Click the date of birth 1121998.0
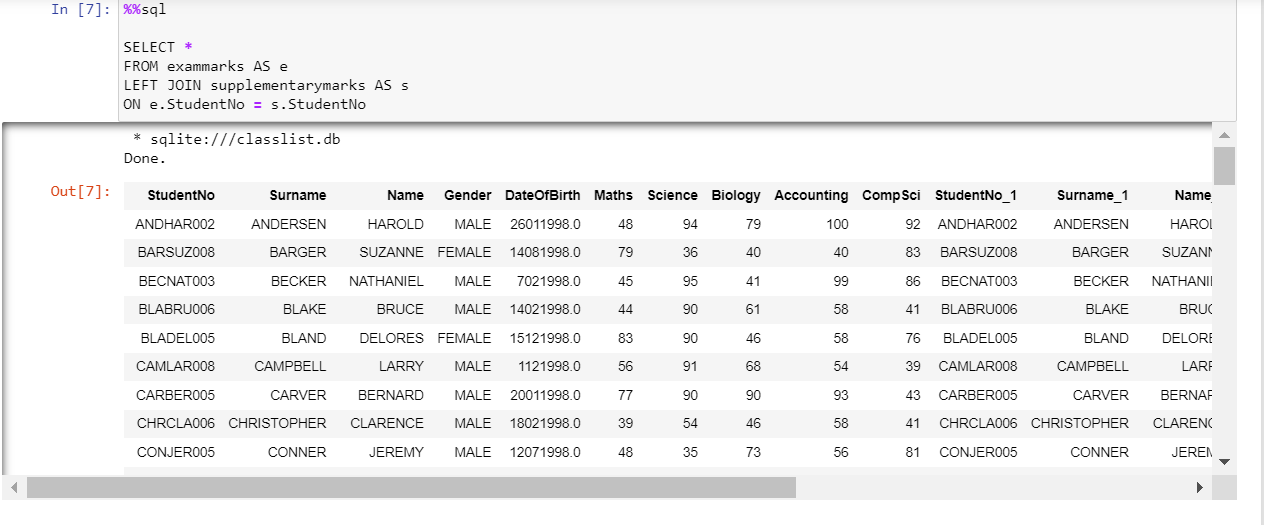 (549, 366)
